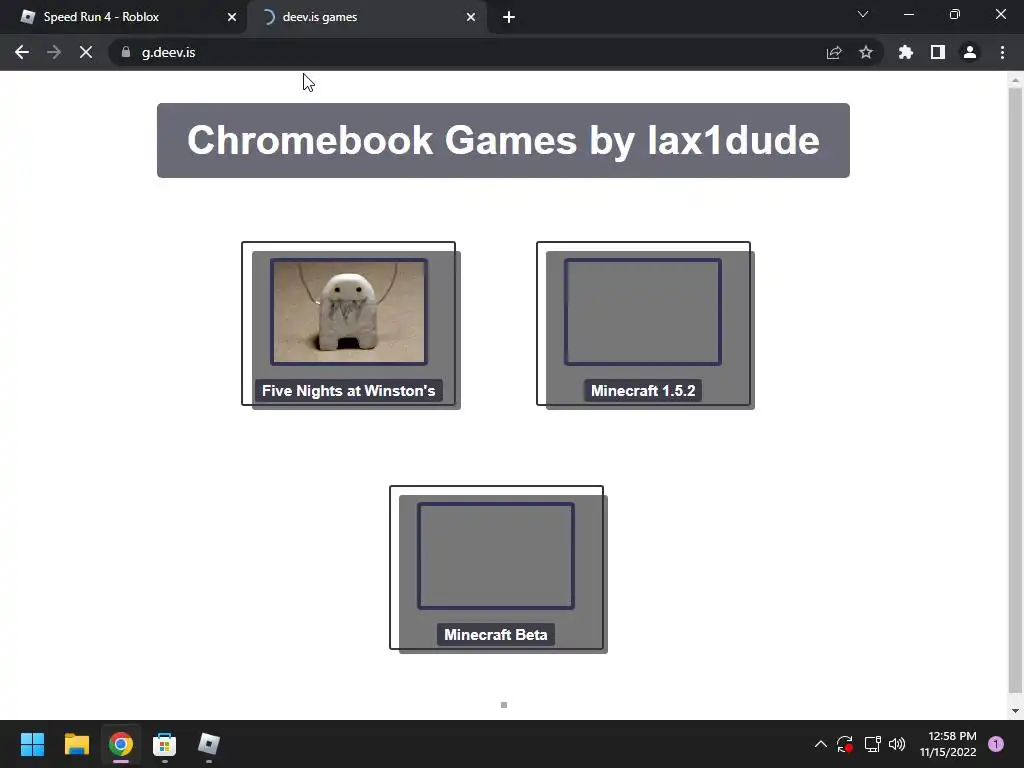Screen dimensions: 1024x768
Task: Switch to the Speed Run 4 - Roblox tab
Action: (x=124, y=17)
